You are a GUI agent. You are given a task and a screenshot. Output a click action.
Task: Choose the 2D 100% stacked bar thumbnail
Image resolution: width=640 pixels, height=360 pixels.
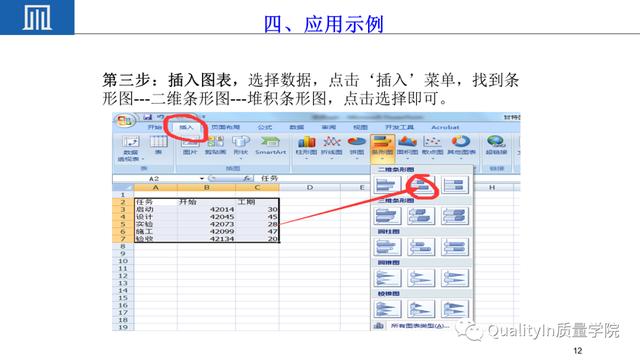[x=455, y=185]
